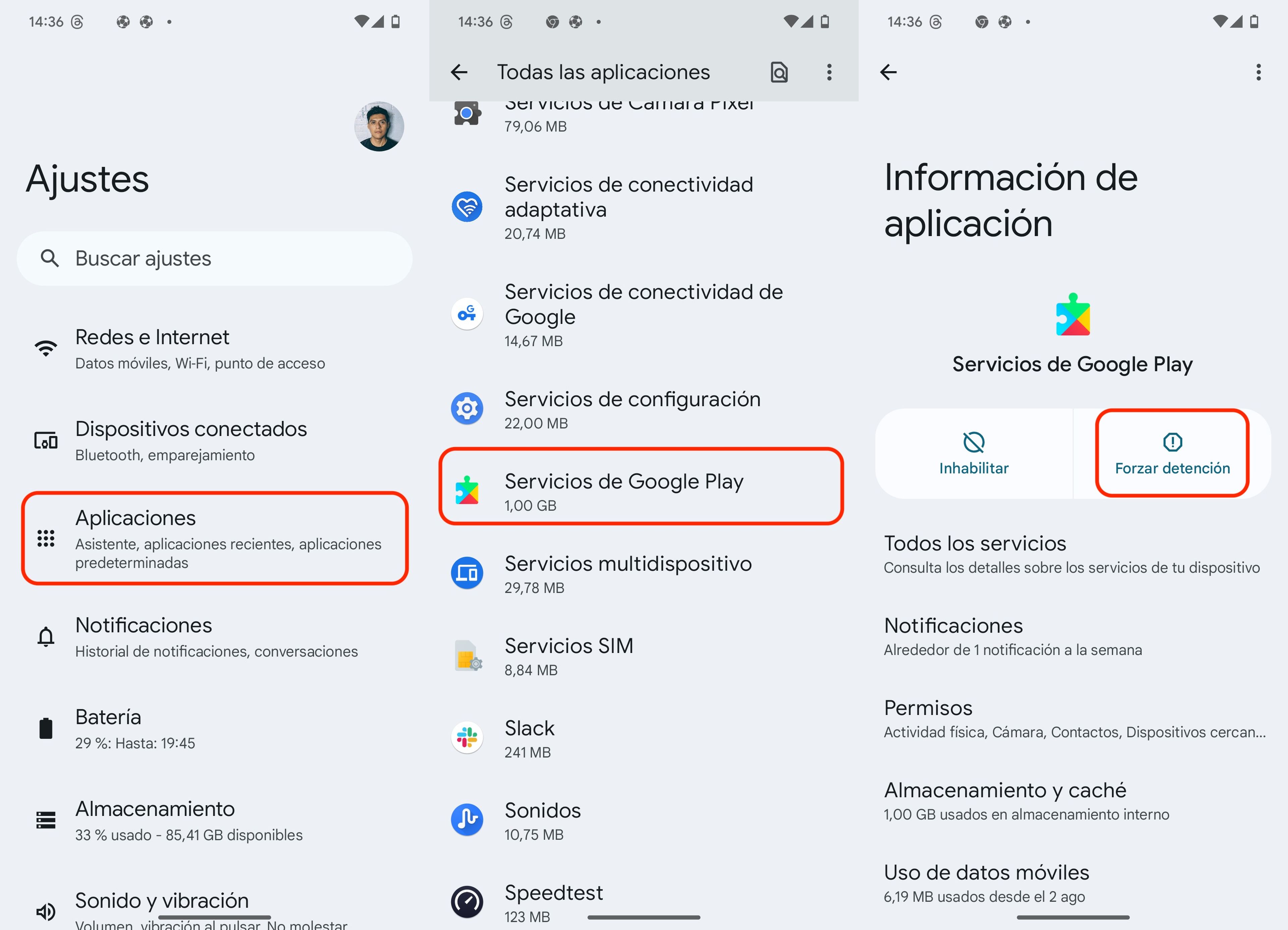Tap the storage icon beside Almacenamiento

pyautogui.click(x=46, y=820)
